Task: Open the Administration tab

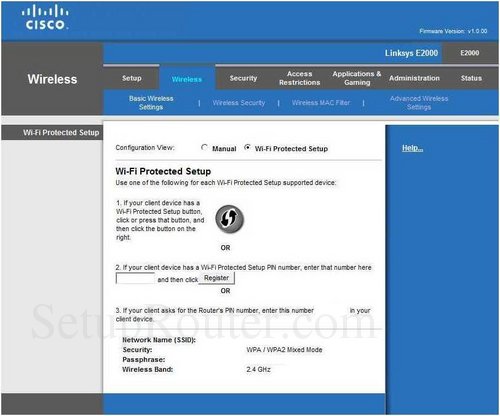Action: (414, 78)
